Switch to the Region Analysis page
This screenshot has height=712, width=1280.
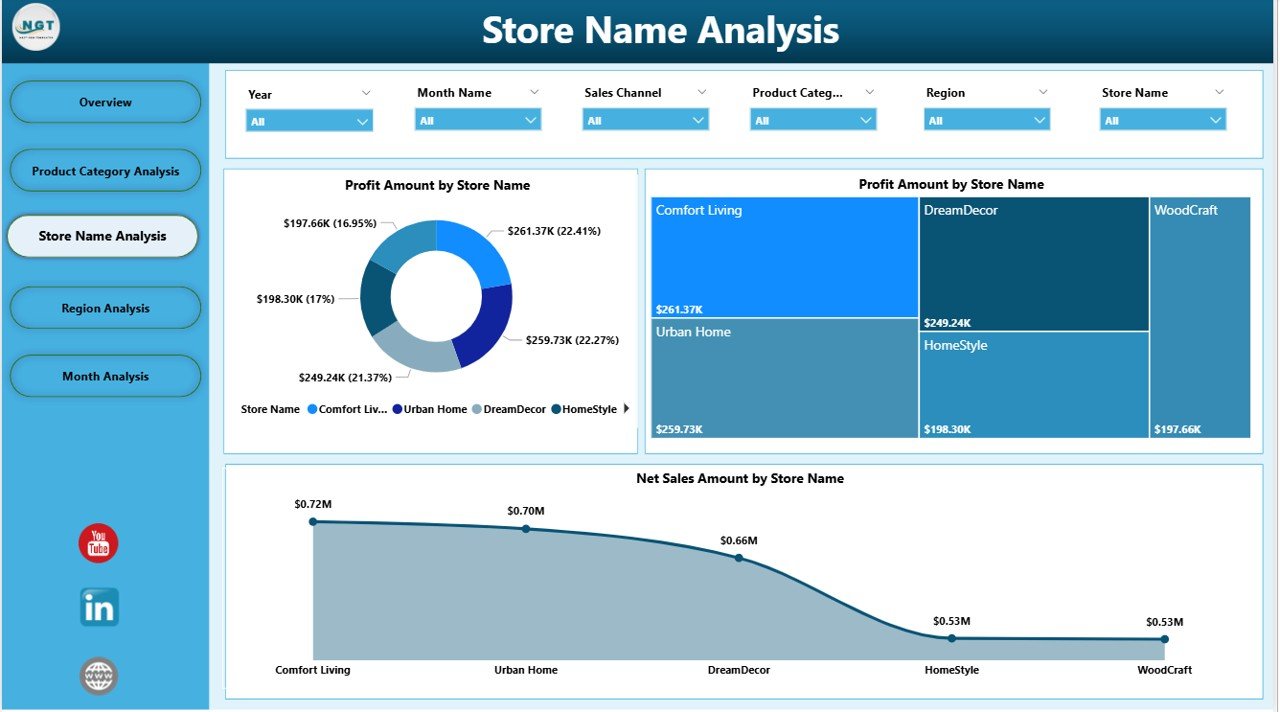click(105, 308)
